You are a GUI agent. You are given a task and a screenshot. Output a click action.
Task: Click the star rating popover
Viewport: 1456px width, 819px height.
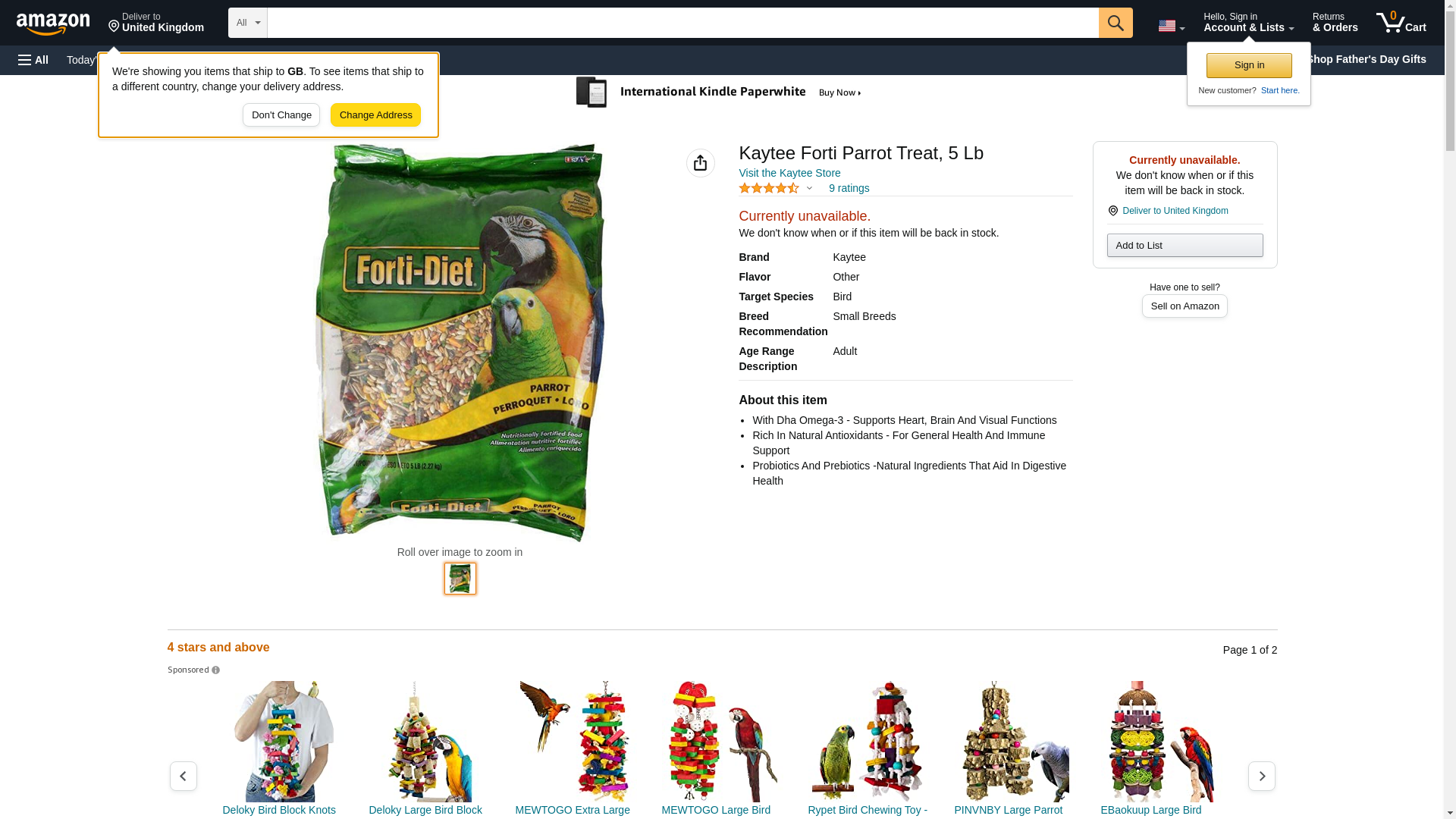point(776,188)
